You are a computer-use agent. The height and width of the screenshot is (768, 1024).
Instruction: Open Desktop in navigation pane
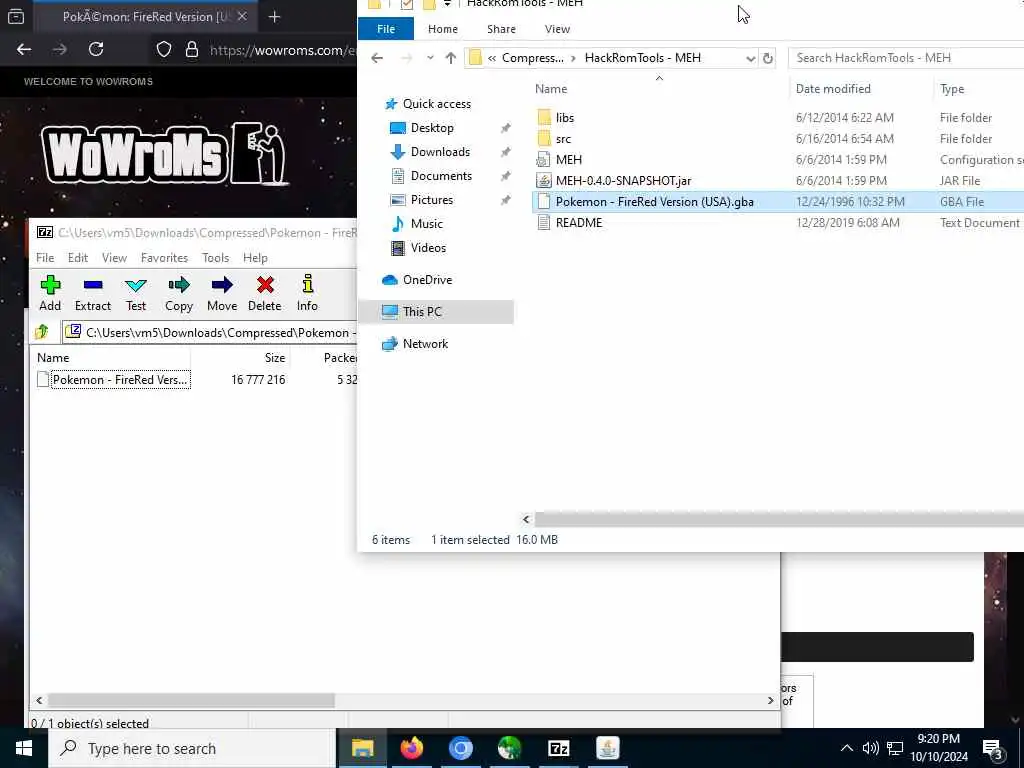tap(432, 128)
